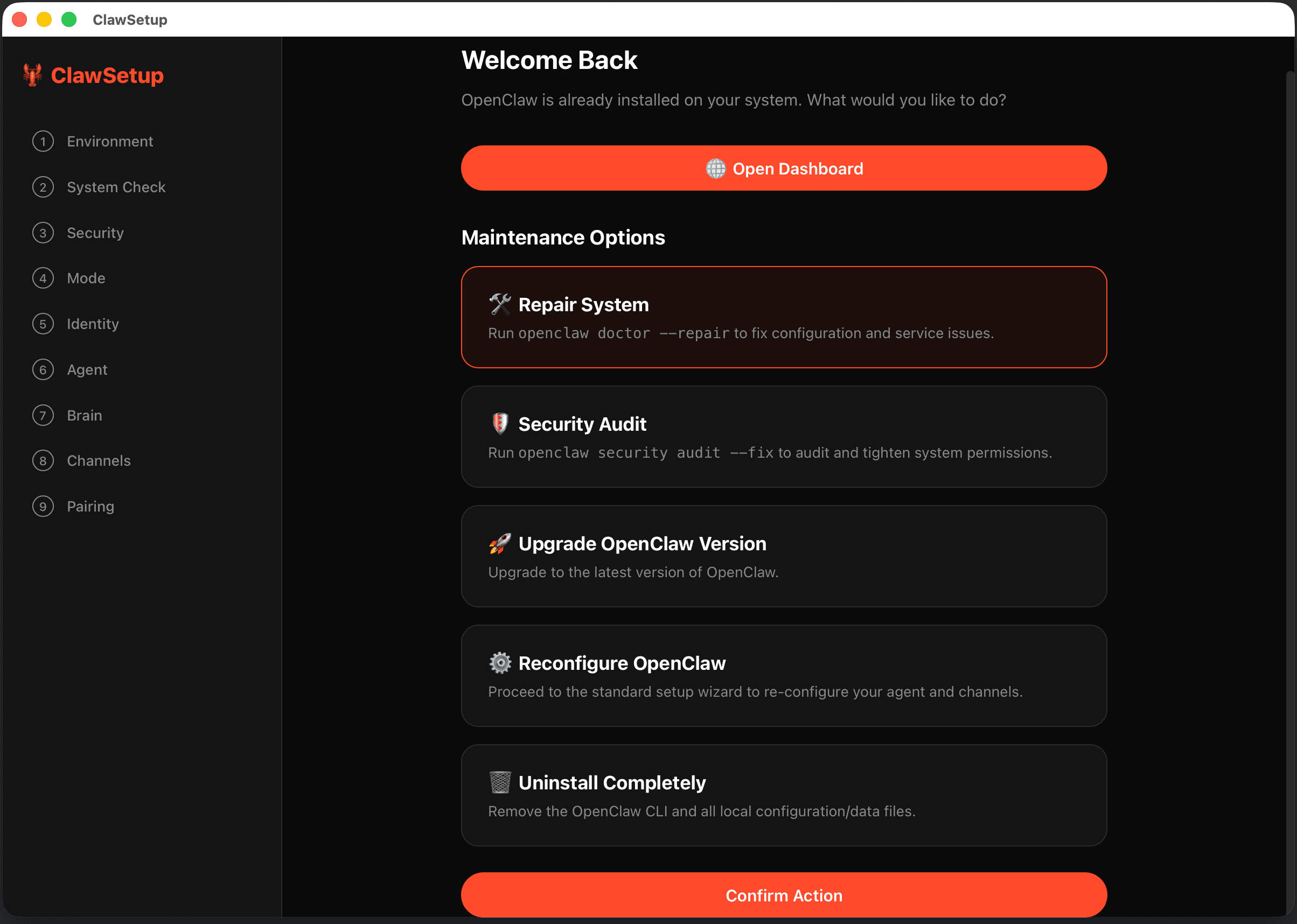Select the Uninstall Completely maintenance option
Image resolution: width=1297 pixels, height=924 pixels.
pyautogui.click(x=784, y=795)
